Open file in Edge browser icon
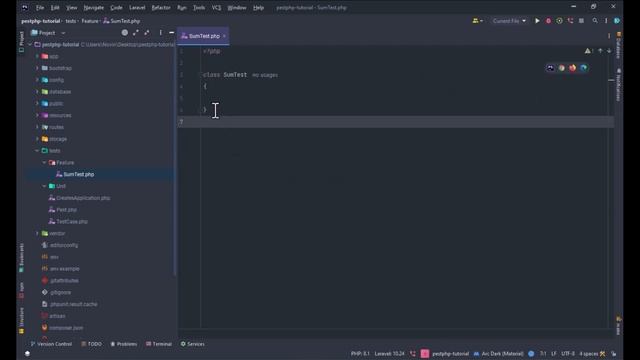This screenshot has width=640, height=360. point(584,68)
